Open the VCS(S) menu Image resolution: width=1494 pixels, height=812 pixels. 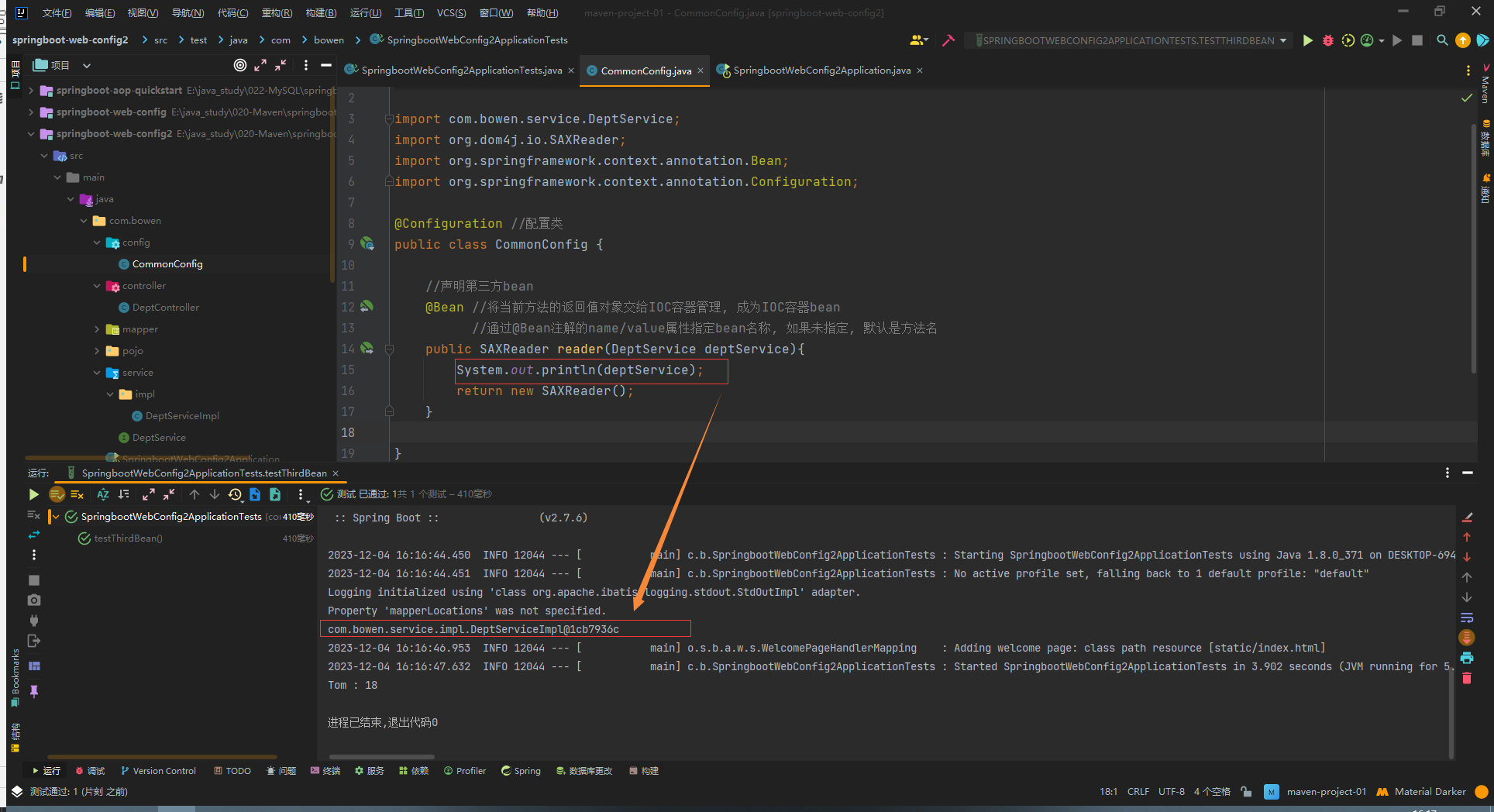(451, 12)
